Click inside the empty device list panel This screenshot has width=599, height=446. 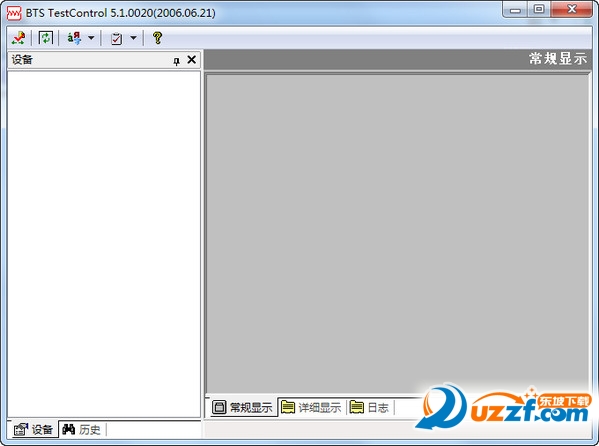coord(104,244)
